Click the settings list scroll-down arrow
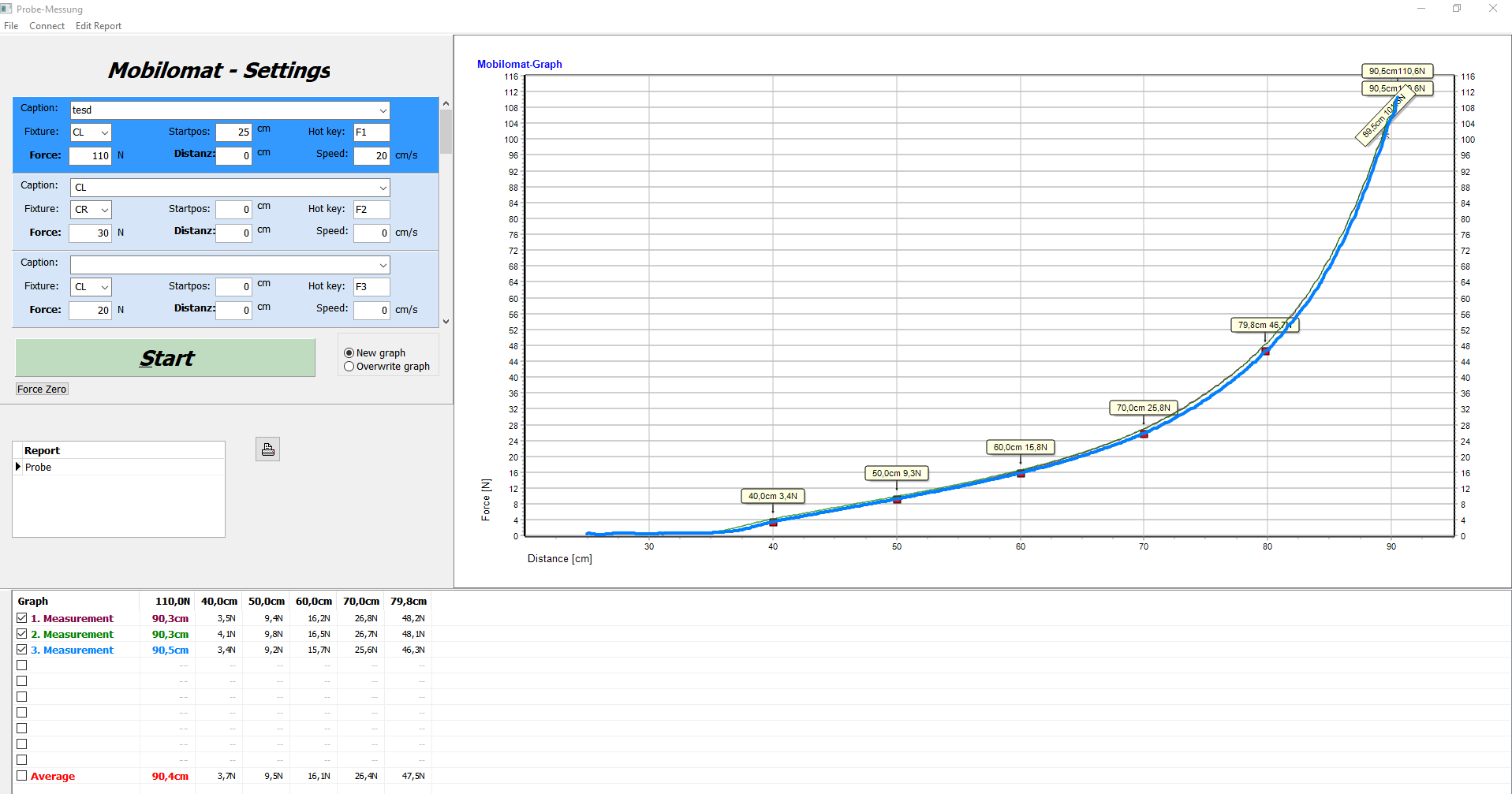This screenshot has height=794, width=1512. (x=446, y=322)
